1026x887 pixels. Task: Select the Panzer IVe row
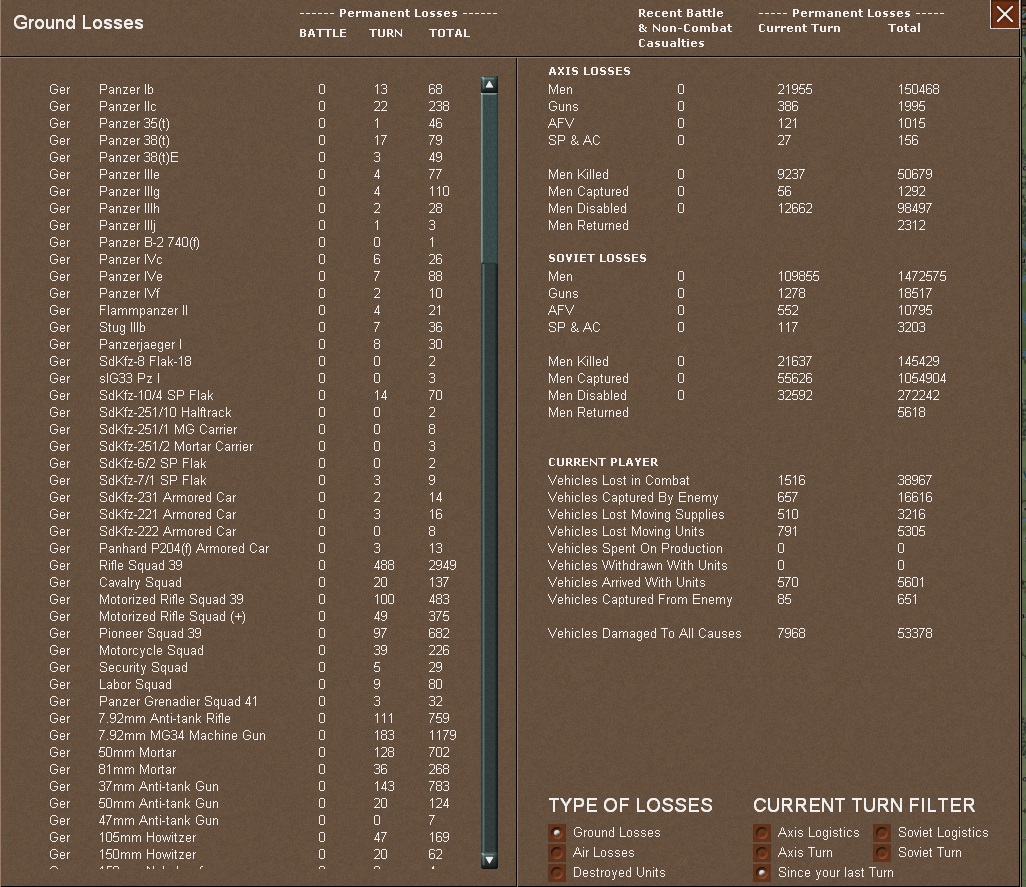(253, 277)
